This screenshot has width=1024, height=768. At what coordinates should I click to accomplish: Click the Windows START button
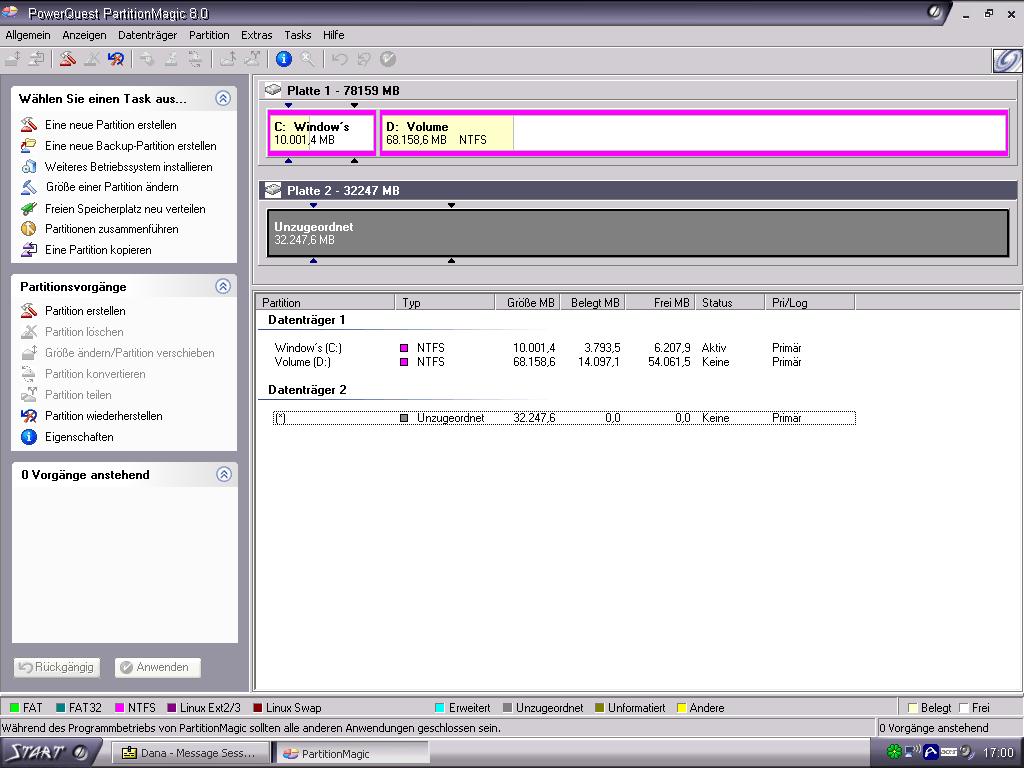[x=51, y=753]
